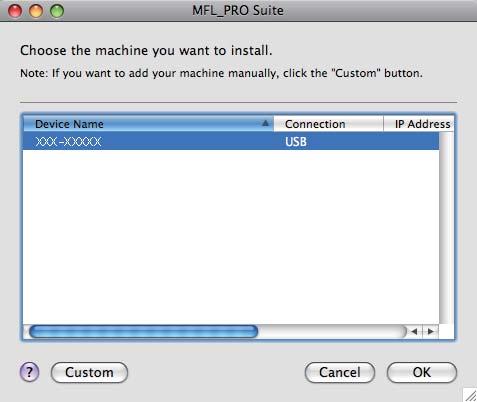Screen dimensions: 477x402
Task: Click the USB connection cell
Action: click(x=296, y=142)
